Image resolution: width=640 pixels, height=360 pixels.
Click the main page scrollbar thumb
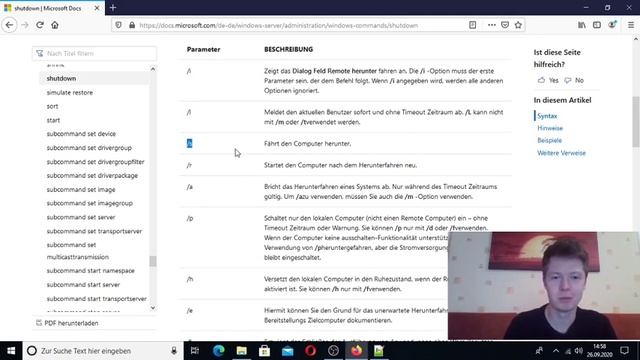pos(636,121)
